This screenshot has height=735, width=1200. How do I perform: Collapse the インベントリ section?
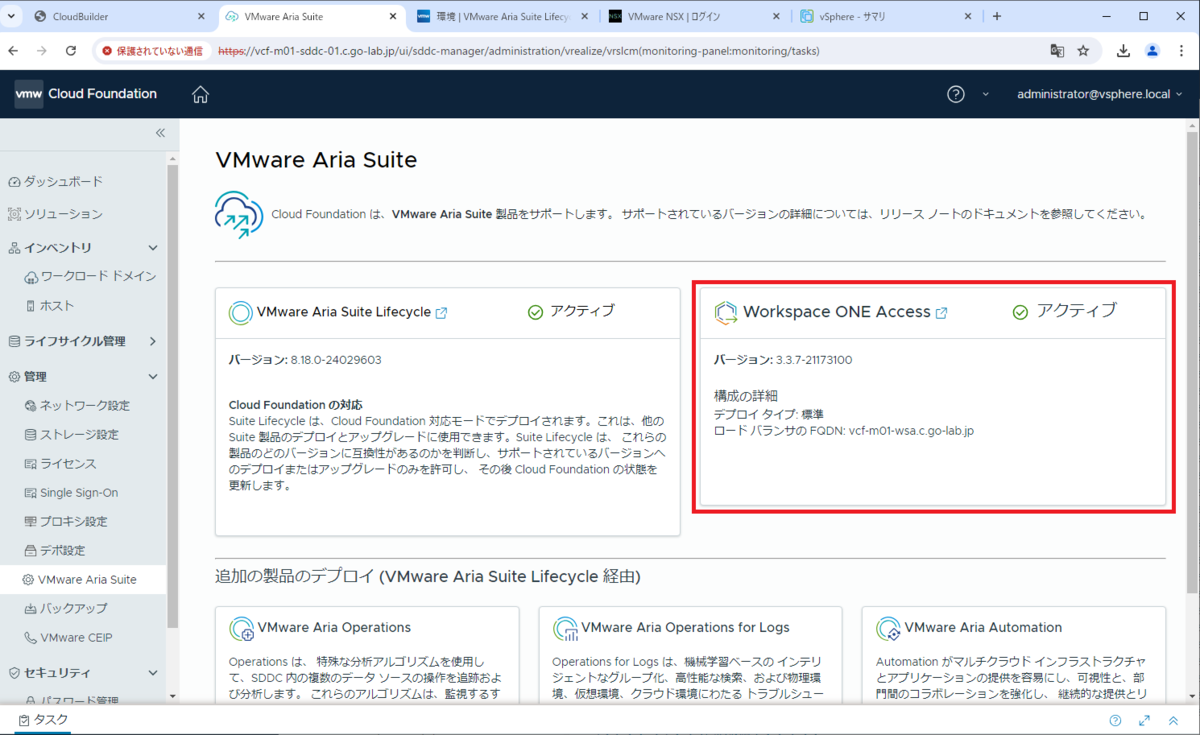coord(153,247)
